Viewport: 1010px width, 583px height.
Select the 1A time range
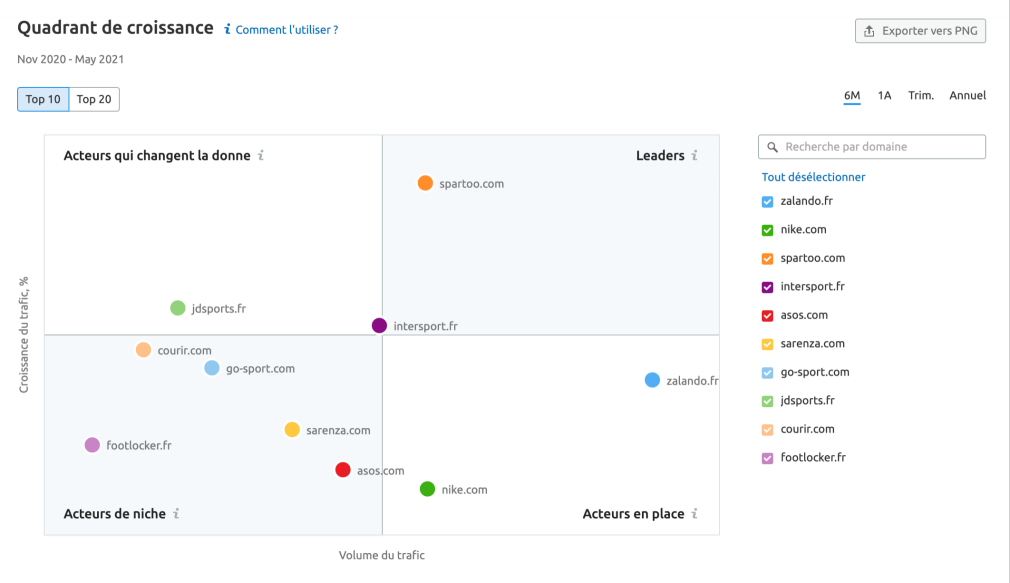[x=884, y=95]
